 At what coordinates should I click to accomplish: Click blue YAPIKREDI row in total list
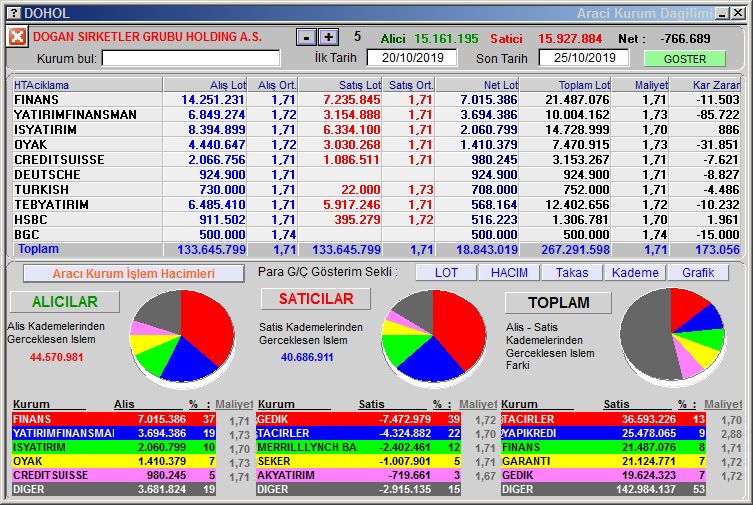pos(603,433)
